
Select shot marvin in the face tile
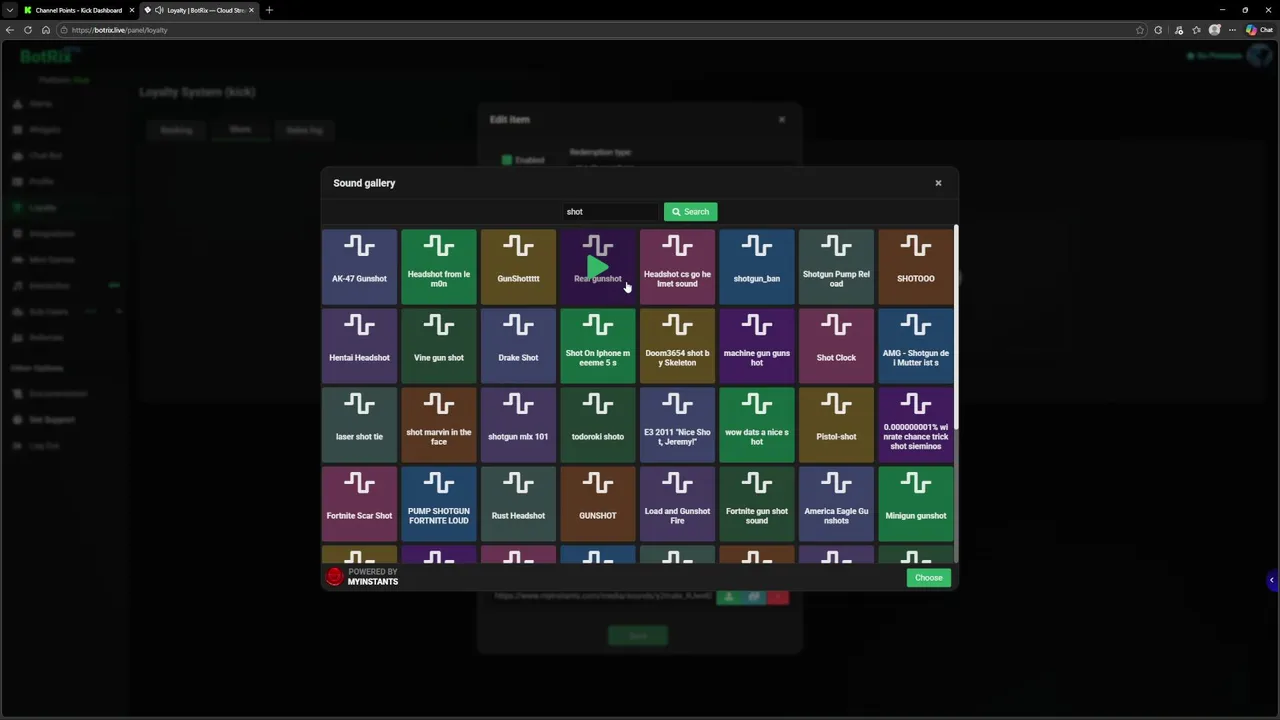tap(438, 425)
